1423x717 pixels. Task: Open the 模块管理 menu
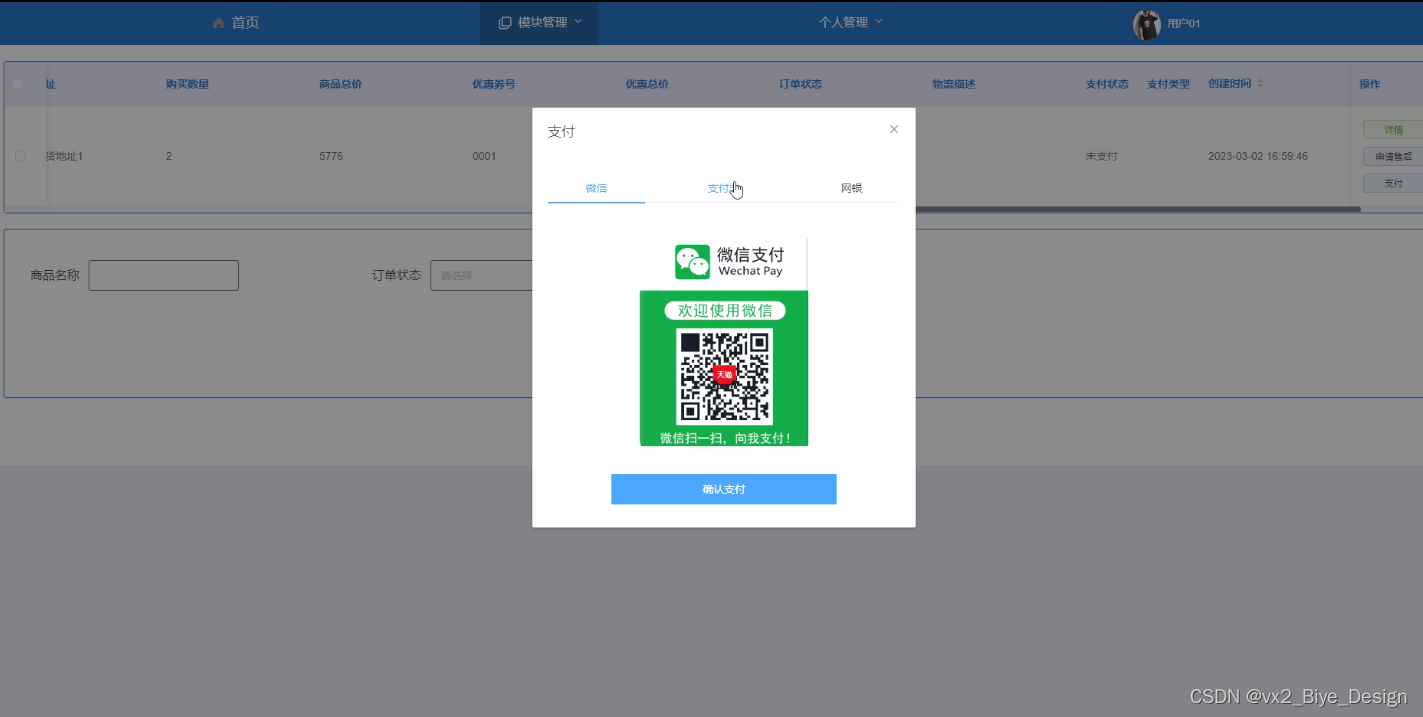(540, 22)
